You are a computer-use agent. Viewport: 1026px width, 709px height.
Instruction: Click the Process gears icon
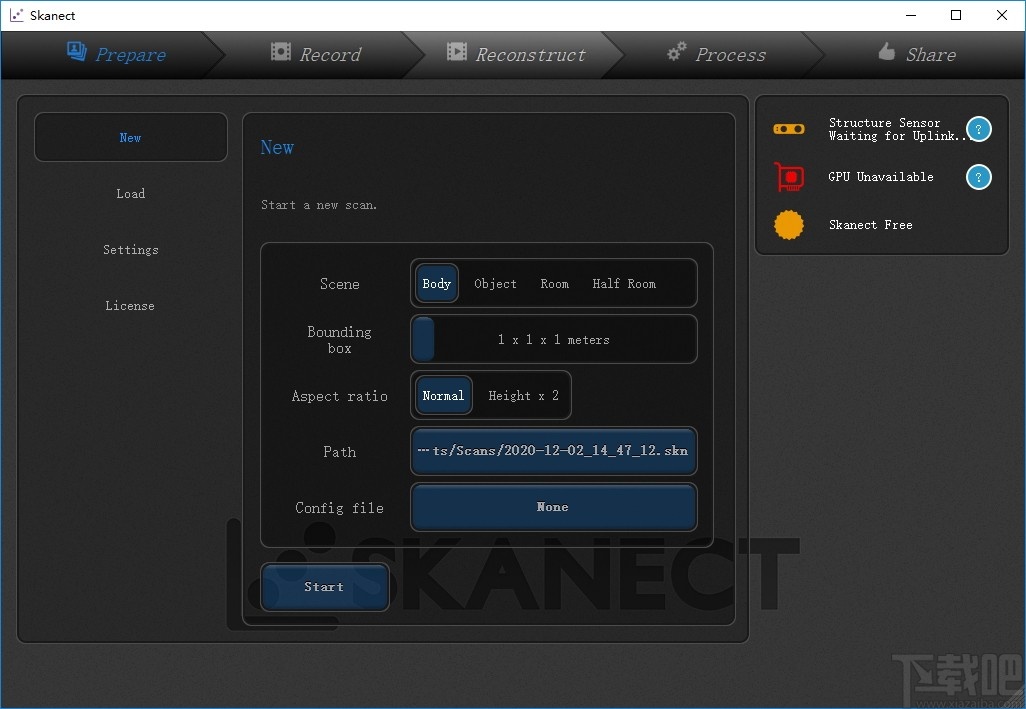[677, 53]
